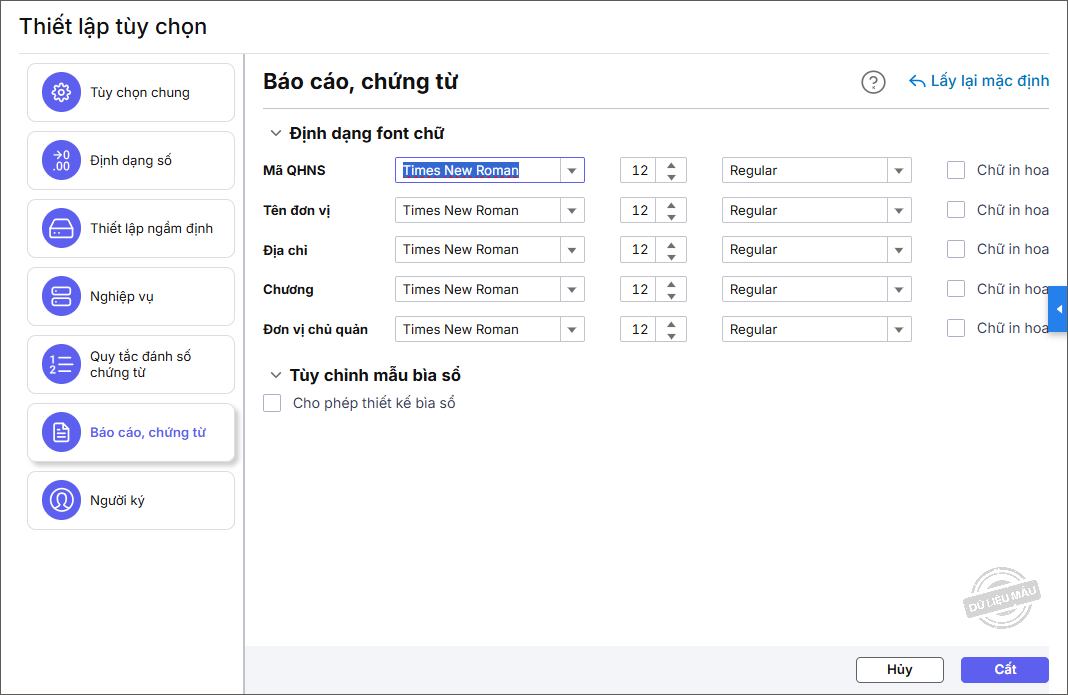The width and height of the screenshot is (1068, 695).
Task: Click the Lấy lại mặc định link
Action: pos(979,81)
